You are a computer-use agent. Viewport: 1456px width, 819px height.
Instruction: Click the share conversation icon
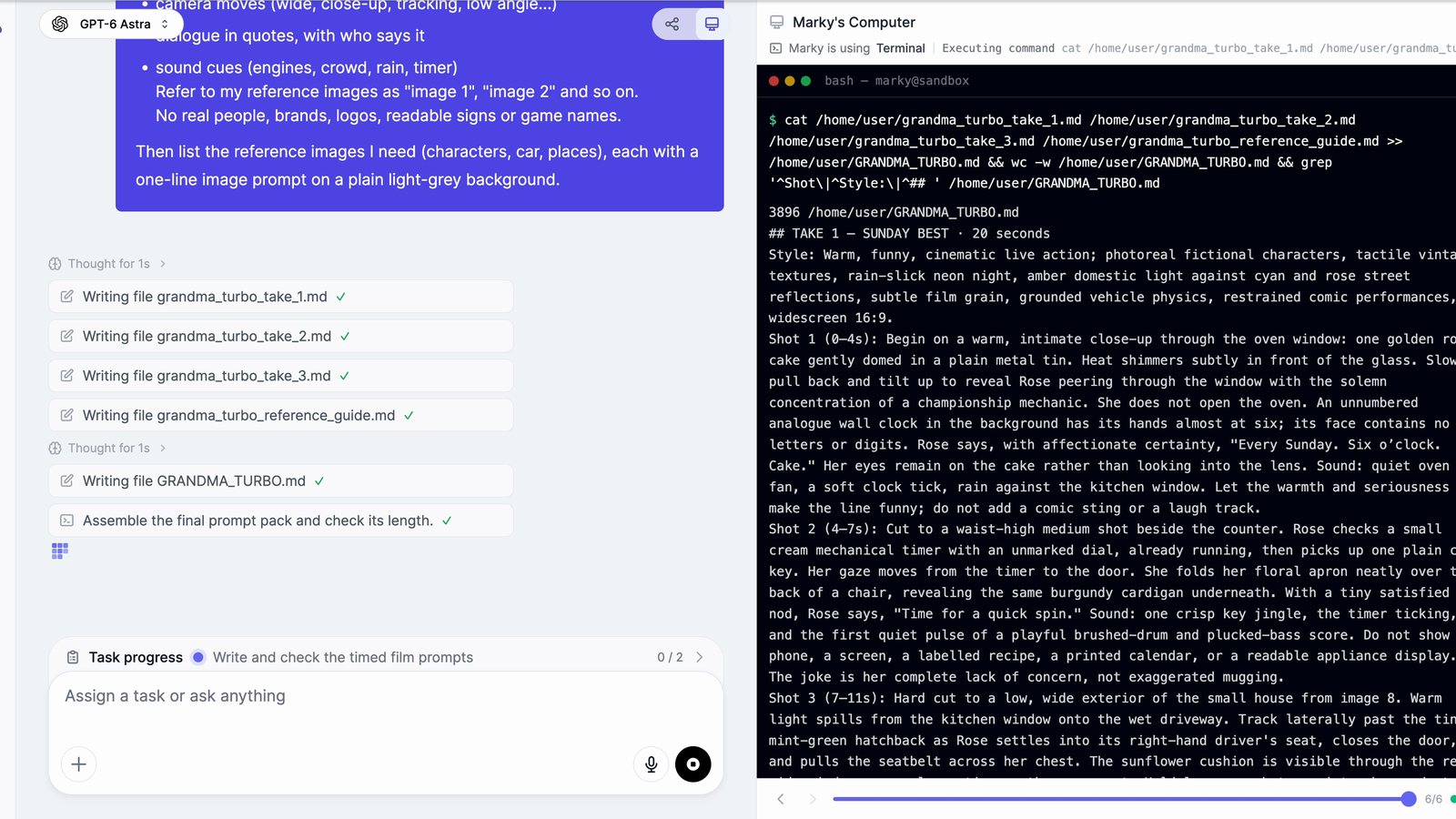[672, 24]
